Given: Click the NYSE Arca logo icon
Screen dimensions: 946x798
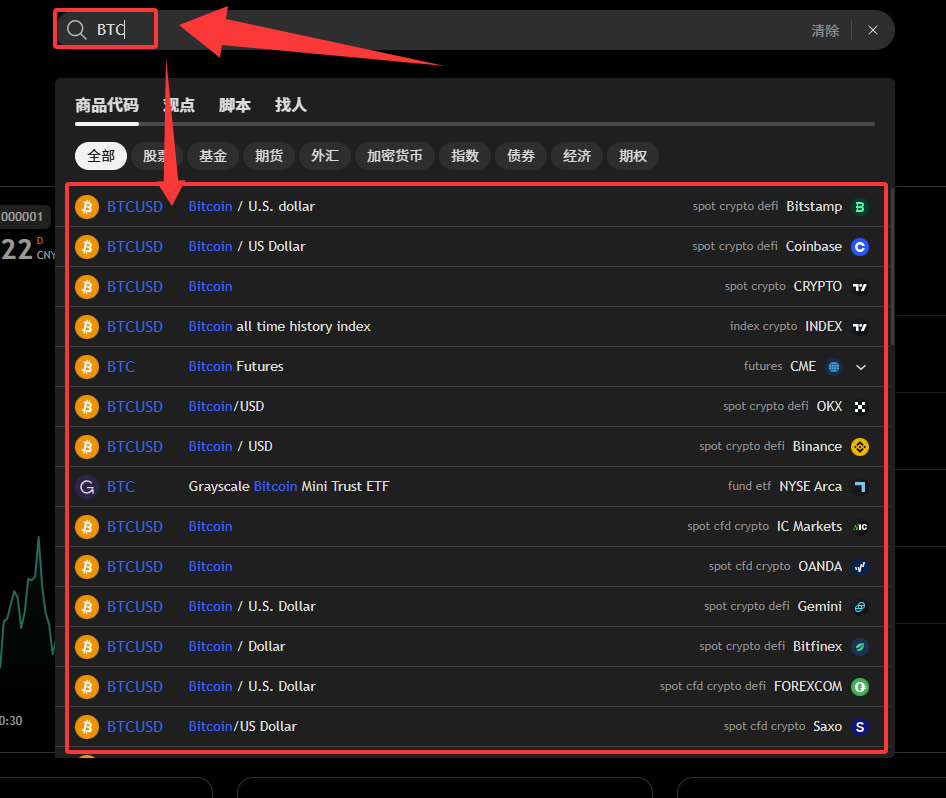Looking at the screenshot, I should click(x=860, y=487).
